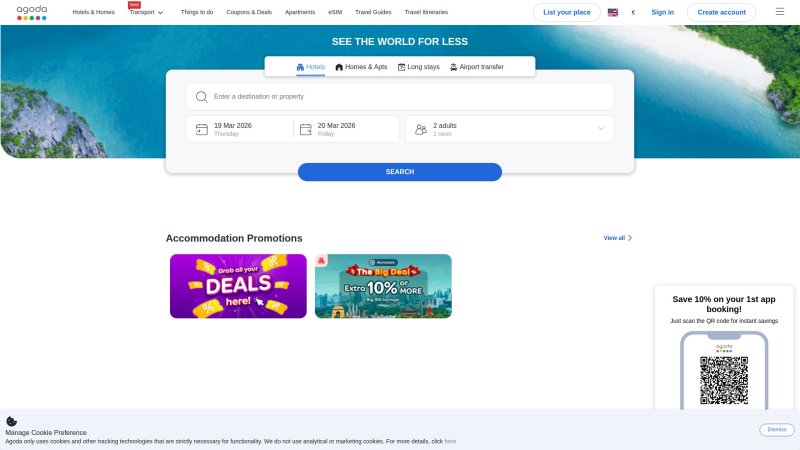Dismiss the cookie preference banner
This screenshot has height=450, width=800.
coord(776,429)
